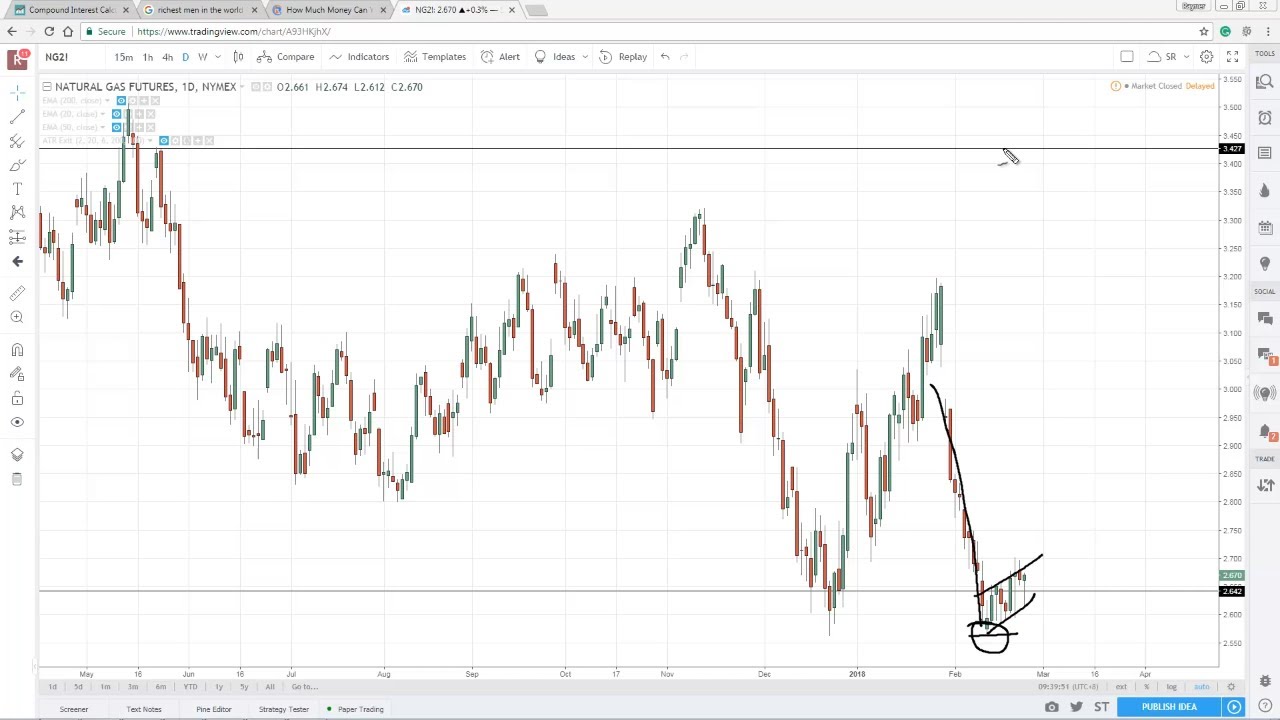The width and height of the screenshot is (1280, 720).
Task: Open the news list panel
Action: [1265, 154]
